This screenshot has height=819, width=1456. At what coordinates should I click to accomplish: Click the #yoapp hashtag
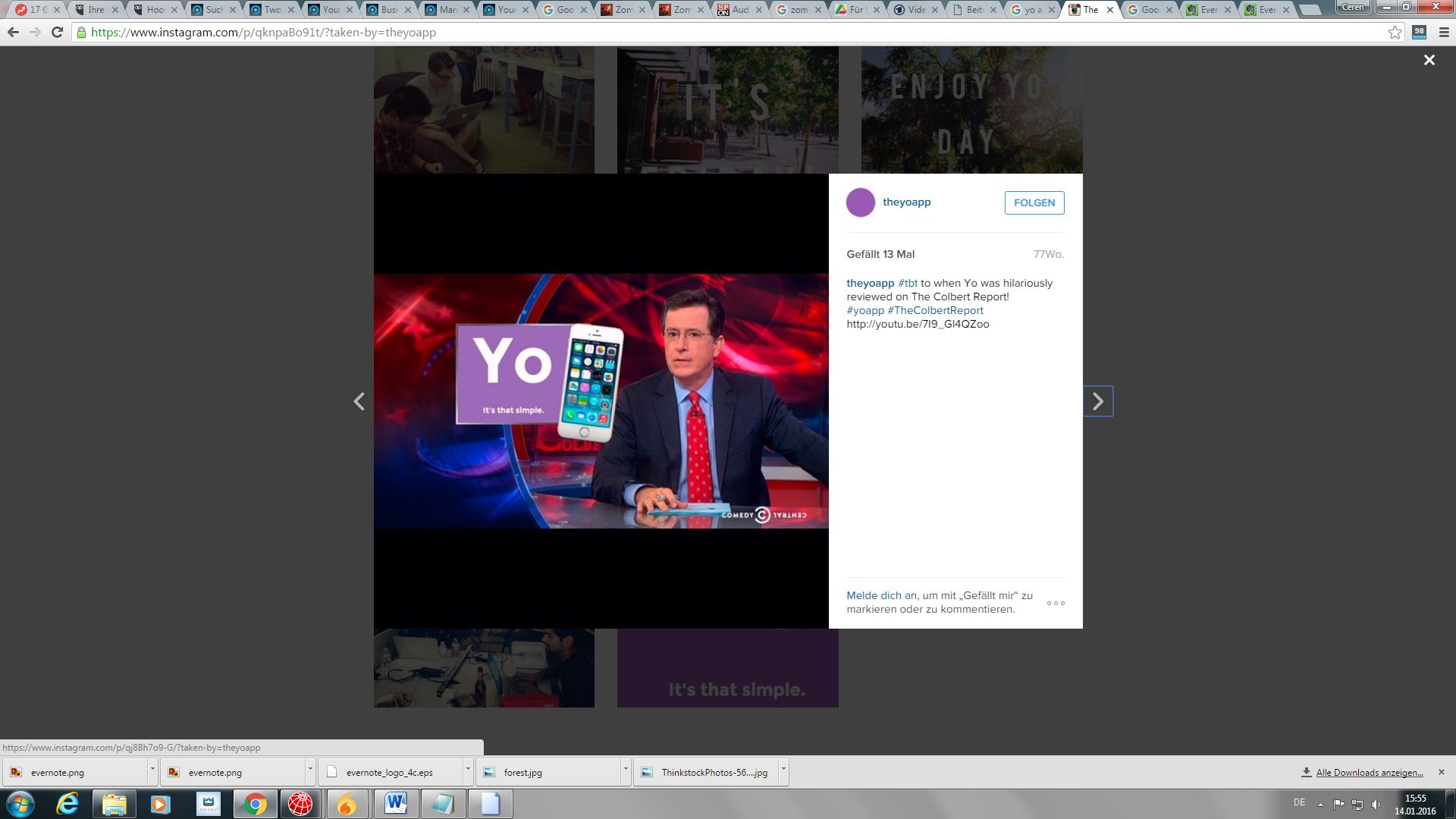865,310
